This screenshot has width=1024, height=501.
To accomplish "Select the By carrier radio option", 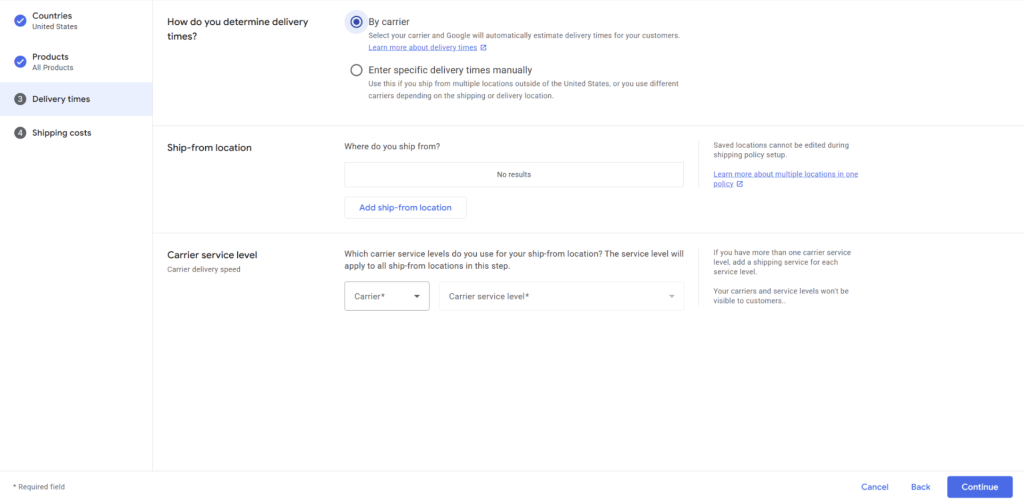I will 356,21.
